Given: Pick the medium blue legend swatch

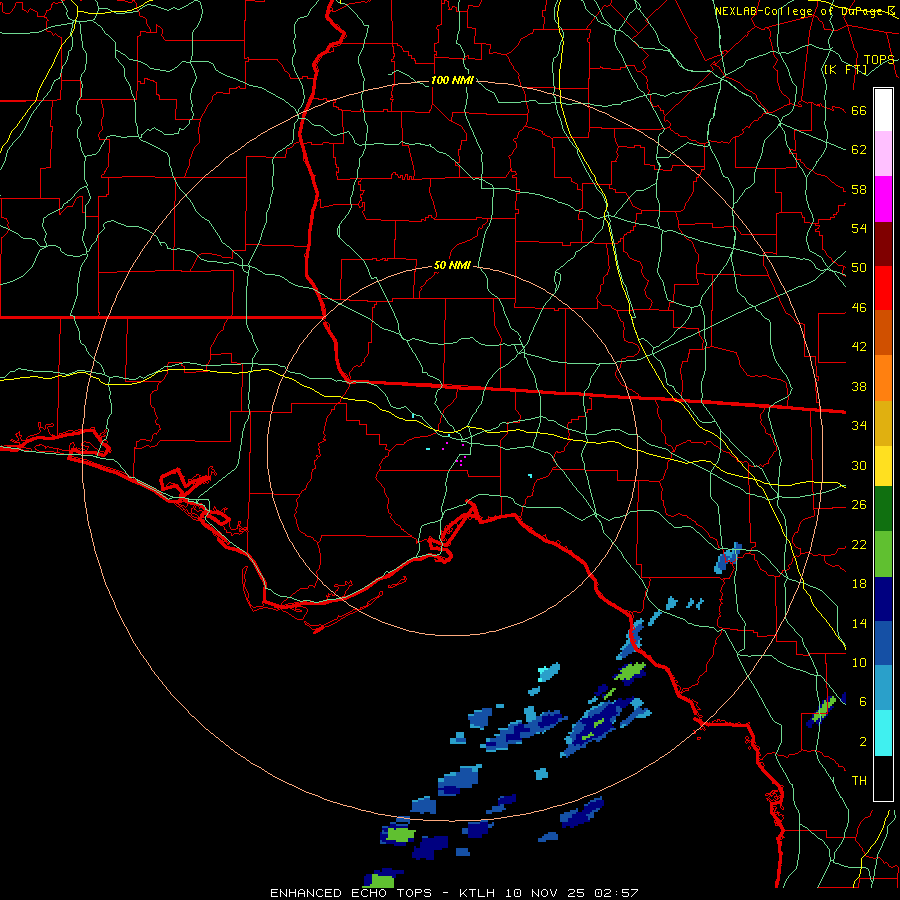Looking at the screenshot, I should tap(883, 643).
